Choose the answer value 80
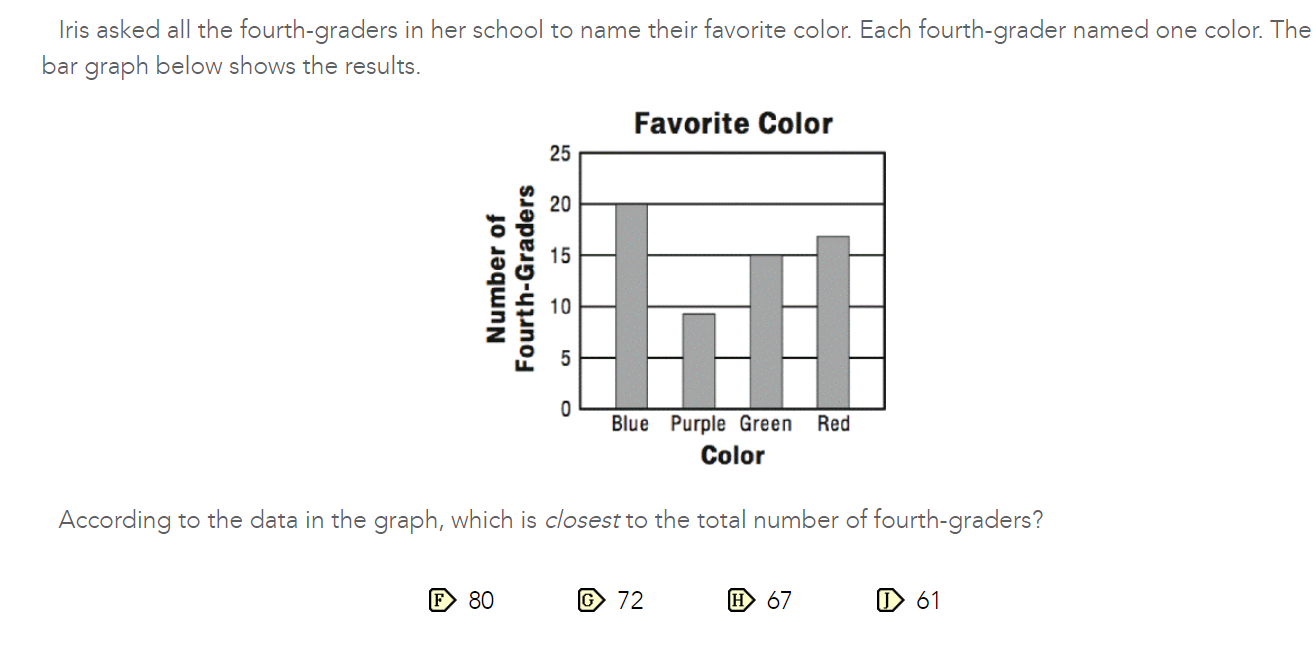The height and width of the screenshot is (670, 1316). pyautogui.click(x=481, y=600)
